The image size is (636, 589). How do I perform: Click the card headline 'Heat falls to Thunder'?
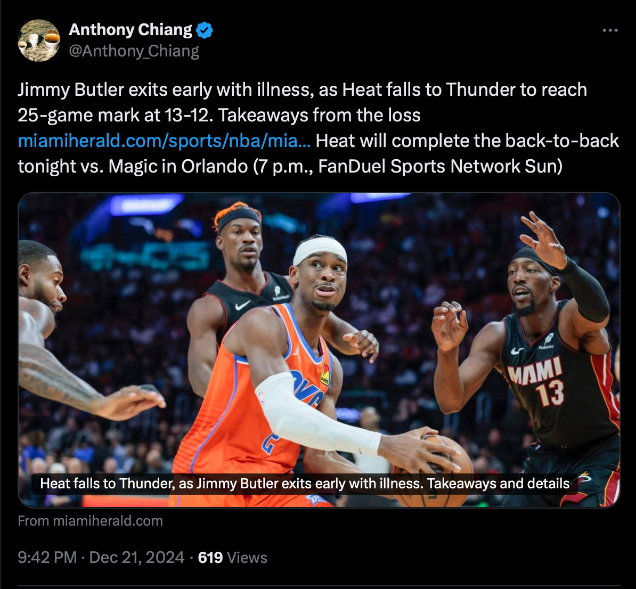click(305, 483)
